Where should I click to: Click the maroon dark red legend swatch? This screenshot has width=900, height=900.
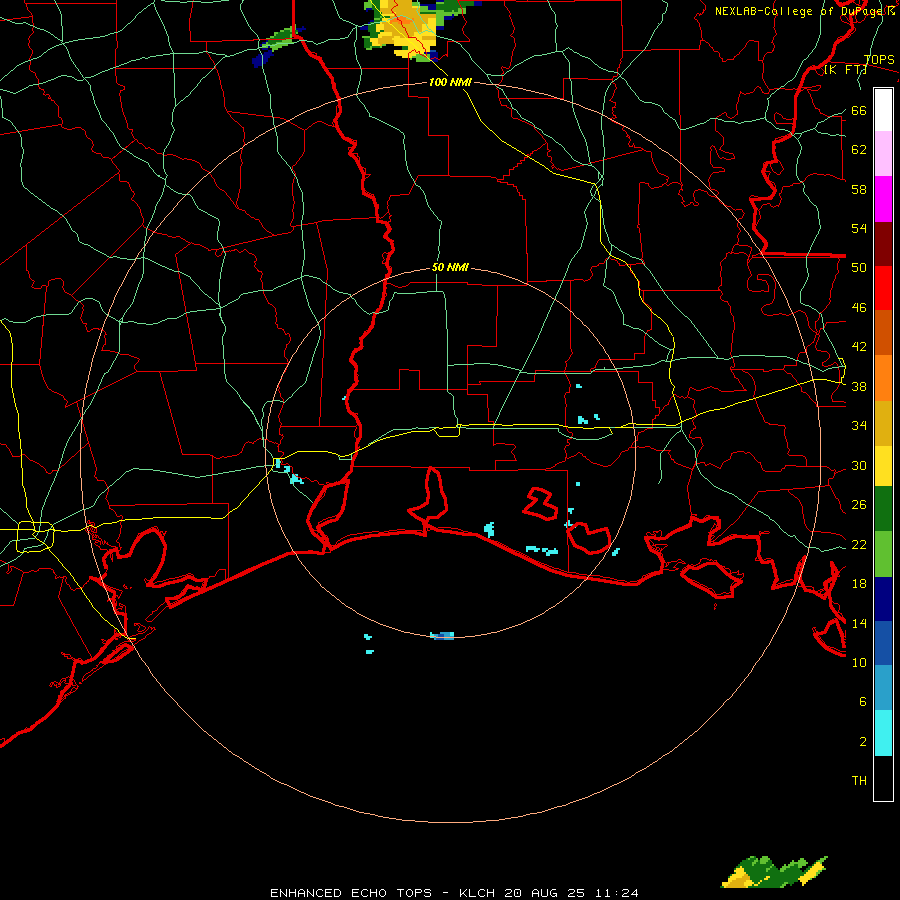(x=883, y=244)
